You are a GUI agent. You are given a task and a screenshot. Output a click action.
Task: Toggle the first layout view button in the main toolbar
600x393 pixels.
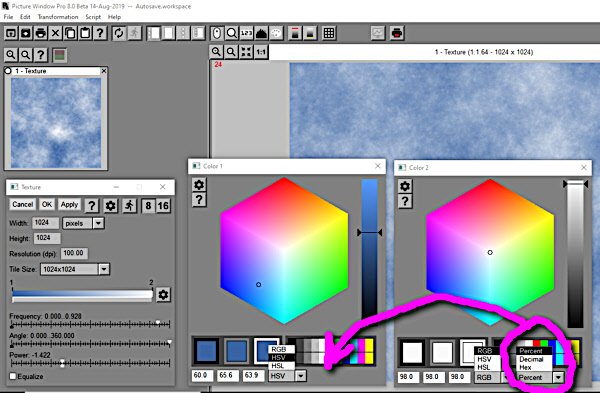pyautogui.click(x=154, y=33)
